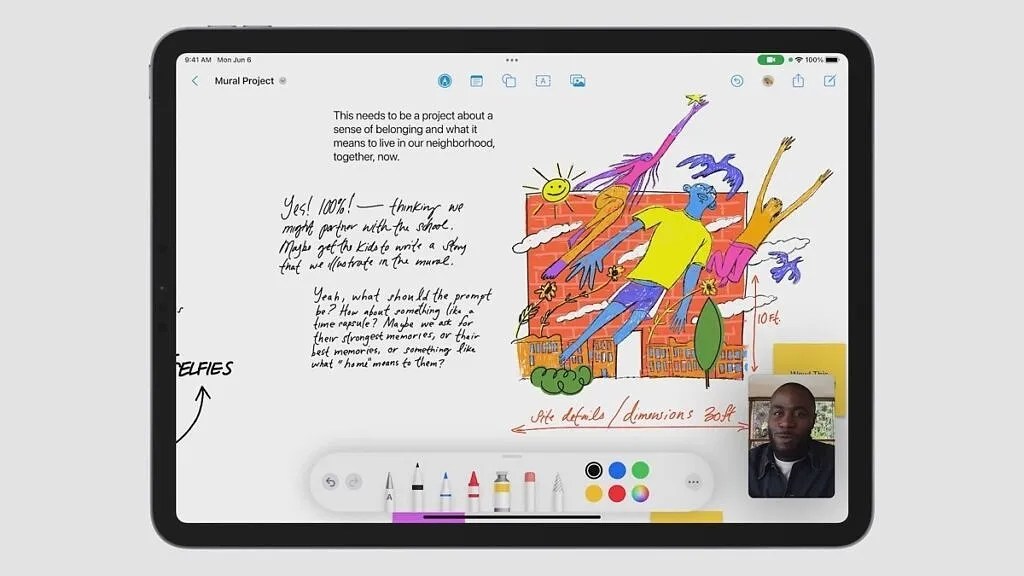The image size is (1024, 576).
Task: Pick the fill bucket tool in the palette
Action: pos(500,487)
